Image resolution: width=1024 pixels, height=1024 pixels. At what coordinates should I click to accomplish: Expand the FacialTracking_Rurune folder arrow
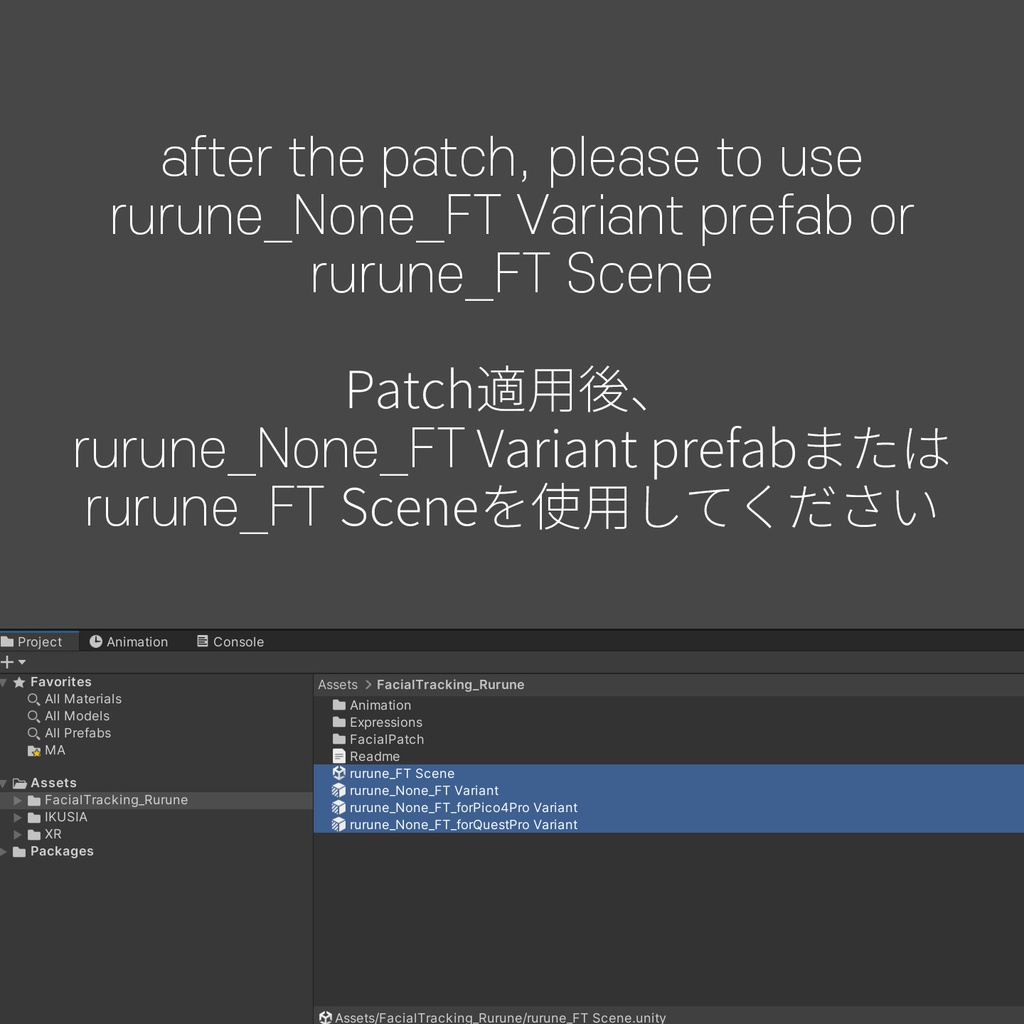(x=17, y=799)
